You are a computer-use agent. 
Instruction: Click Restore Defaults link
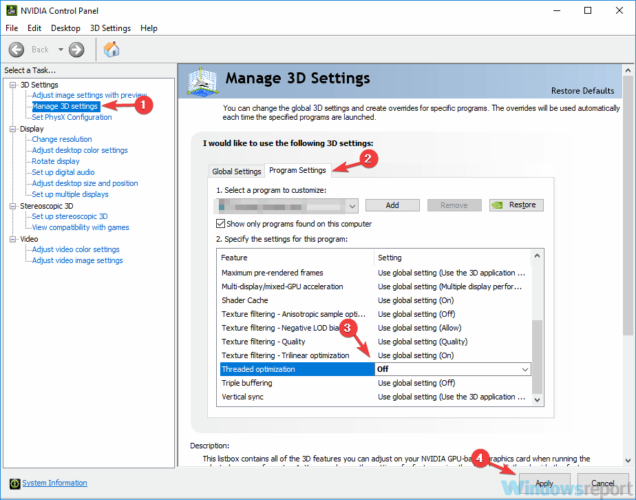[582, 91]
